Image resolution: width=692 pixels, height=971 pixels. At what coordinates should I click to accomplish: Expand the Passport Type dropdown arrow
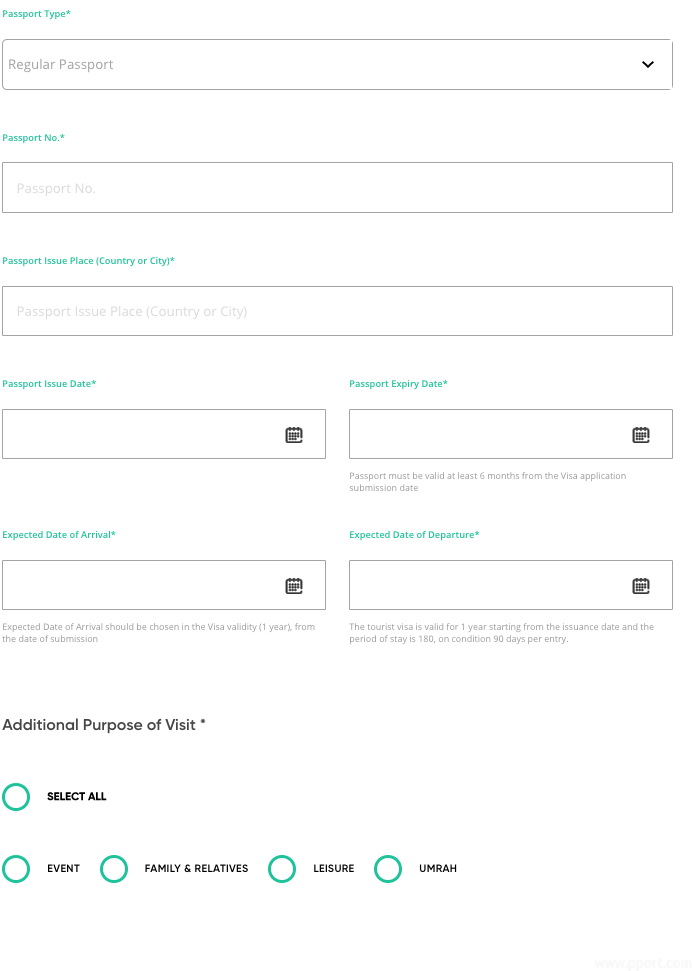click(x=648, y=65)
